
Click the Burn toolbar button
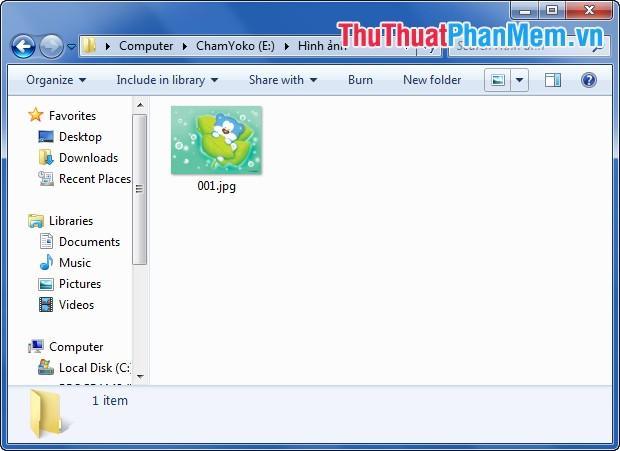point(360,80)
